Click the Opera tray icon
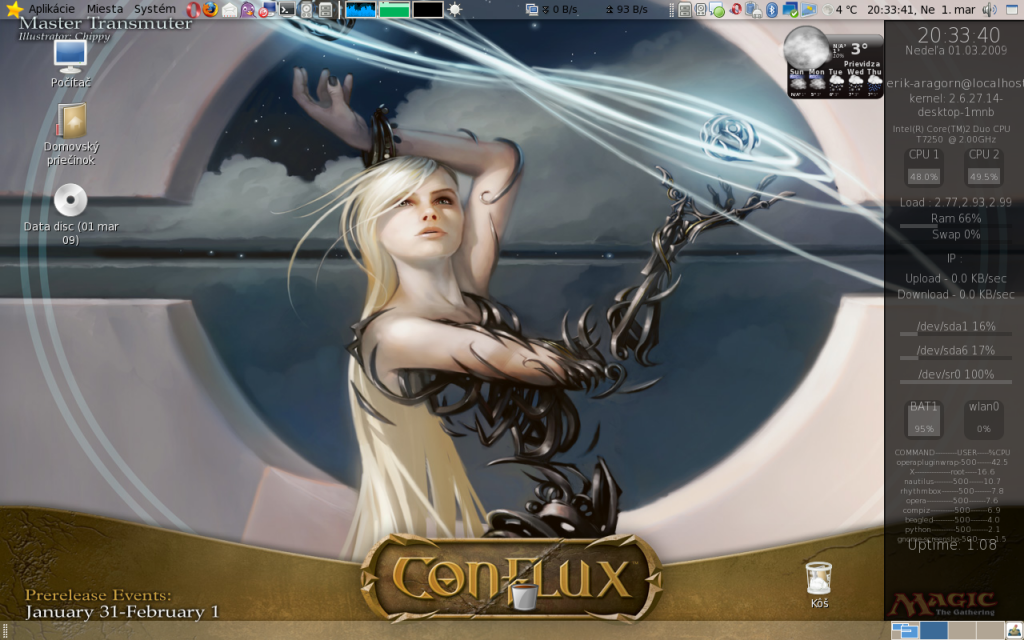Viewport: 1024px width, 640px height. (736, 9)
